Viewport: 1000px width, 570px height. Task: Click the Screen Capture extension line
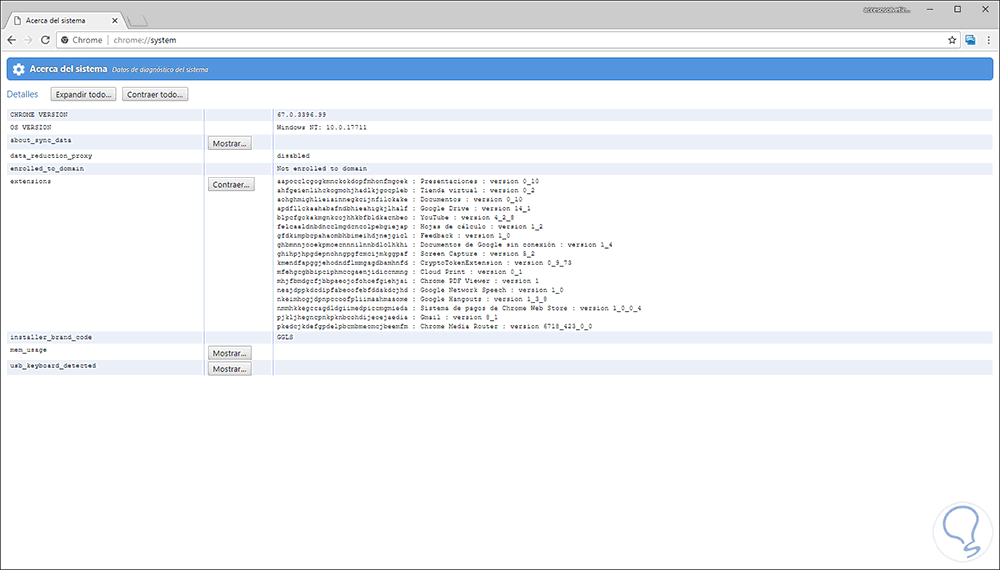click(406, 254)
